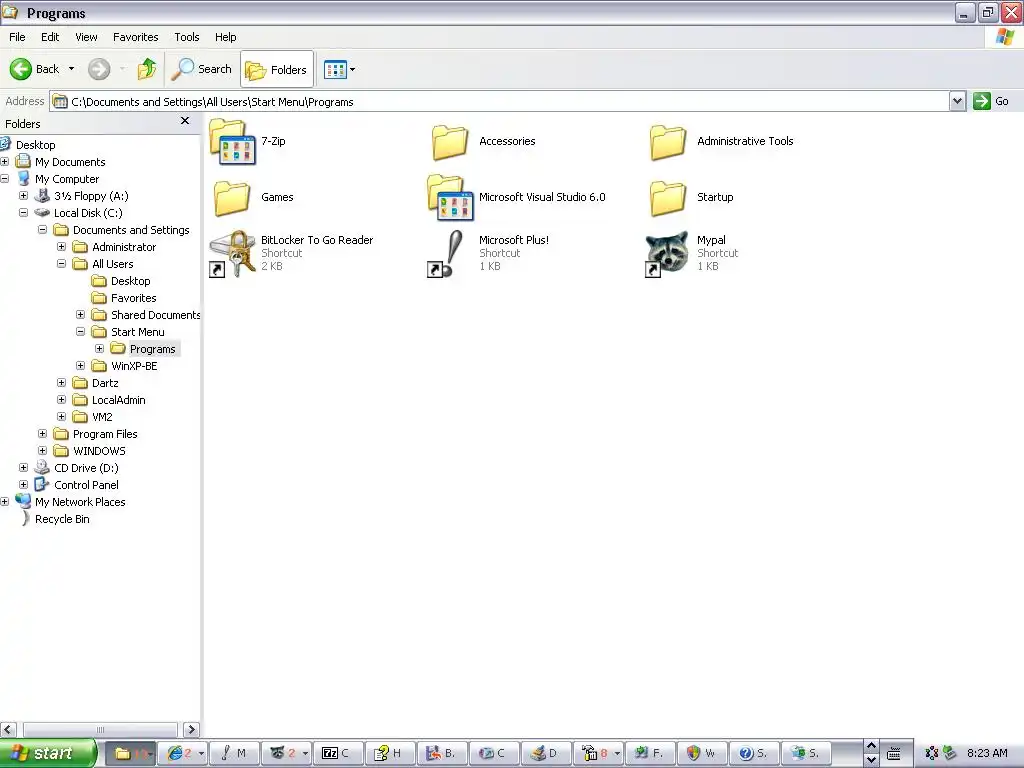
Task: Expand the Shared Documents node
Action: pyautogui.click(x=80, y=314)
